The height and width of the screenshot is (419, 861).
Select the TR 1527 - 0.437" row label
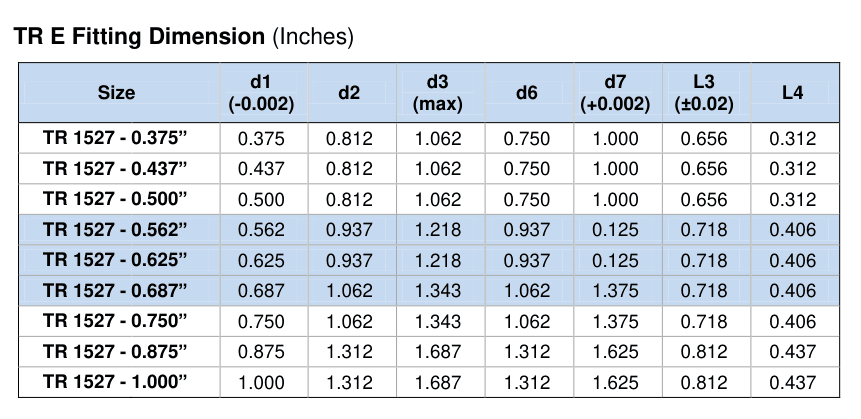(x=115, y=168)
